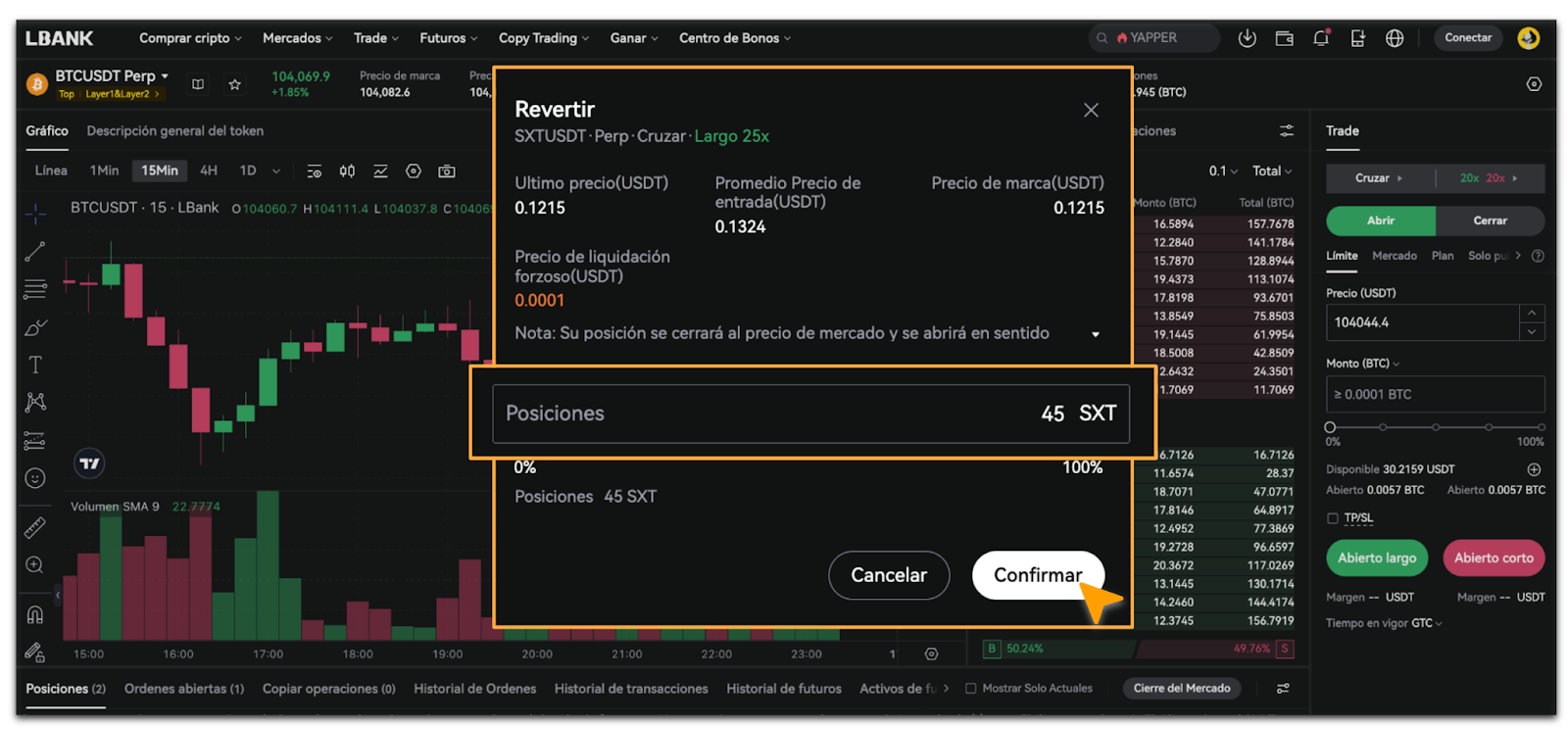Open the 0.1 depth precision dropdown

(x=1223, y=170)
